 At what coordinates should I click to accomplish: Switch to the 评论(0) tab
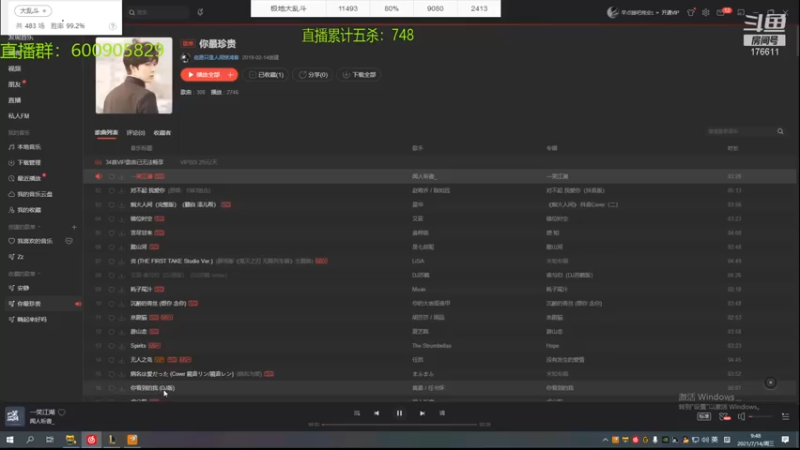click(136, 133)
